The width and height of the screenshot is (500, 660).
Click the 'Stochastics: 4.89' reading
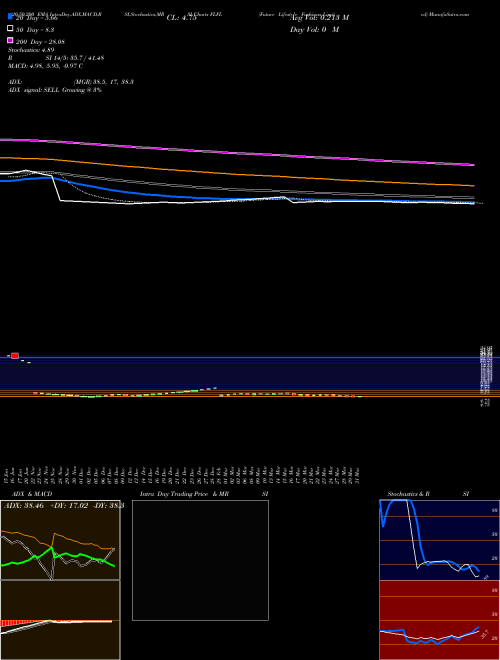[31, 50]
